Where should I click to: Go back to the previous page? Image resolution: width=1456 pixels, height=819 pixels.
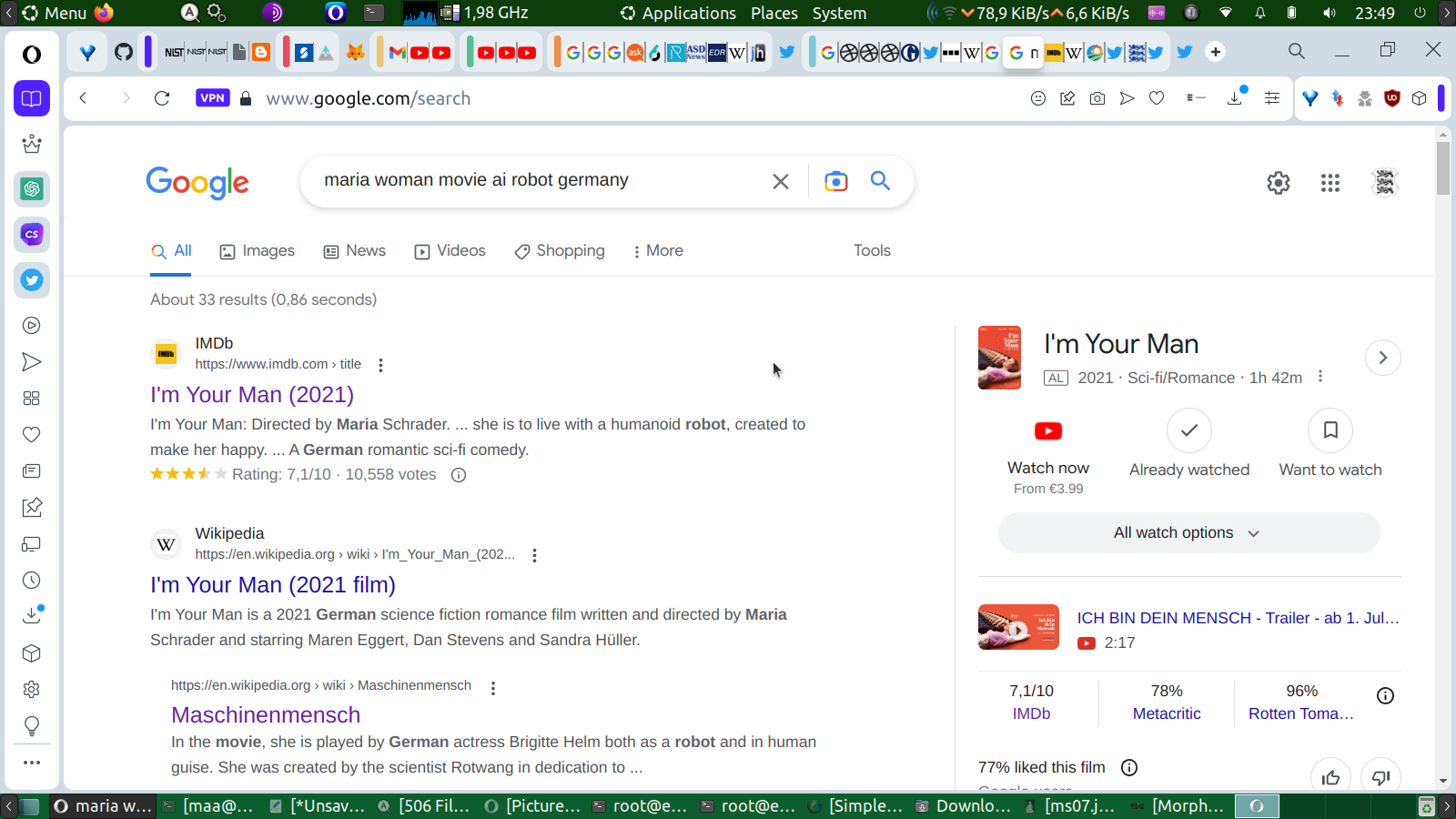[83, 98]
